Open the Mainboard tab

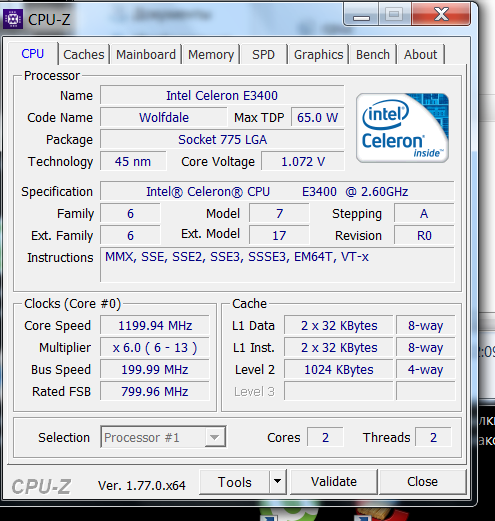point(146,54)
